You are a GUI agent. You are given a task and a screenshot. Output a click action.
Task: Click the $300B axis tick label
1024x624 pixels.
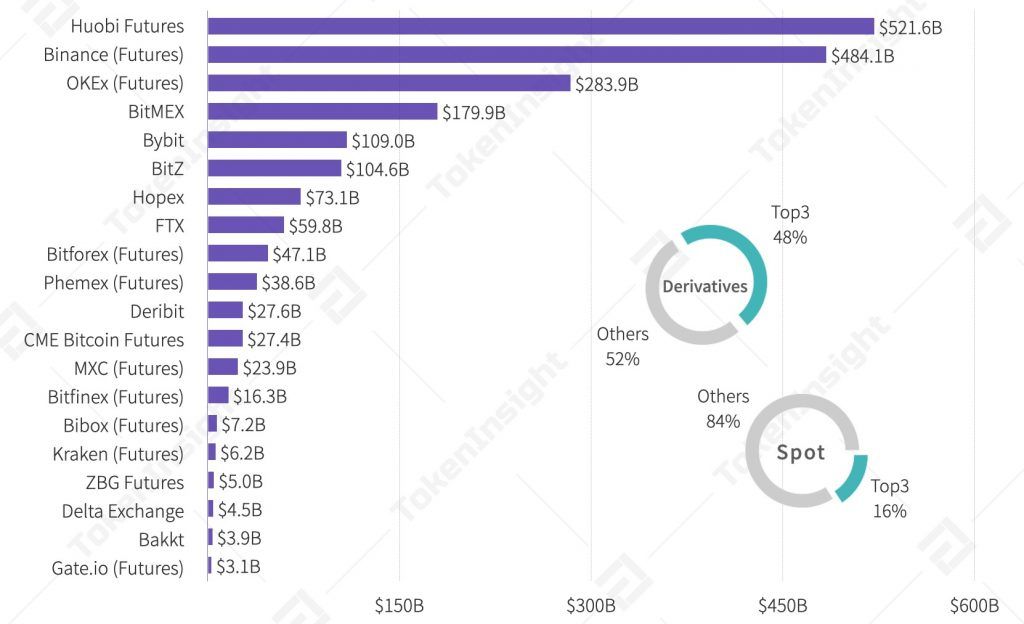click(591, 605)
